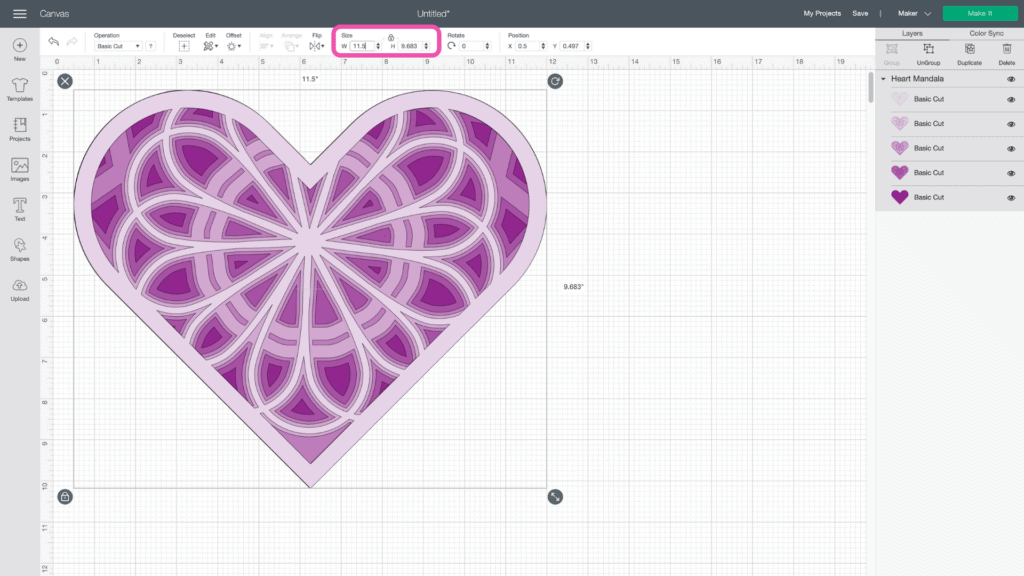Select the darkest purple heart layer thumbnail

pyautogui.click(x=899, y=197)
